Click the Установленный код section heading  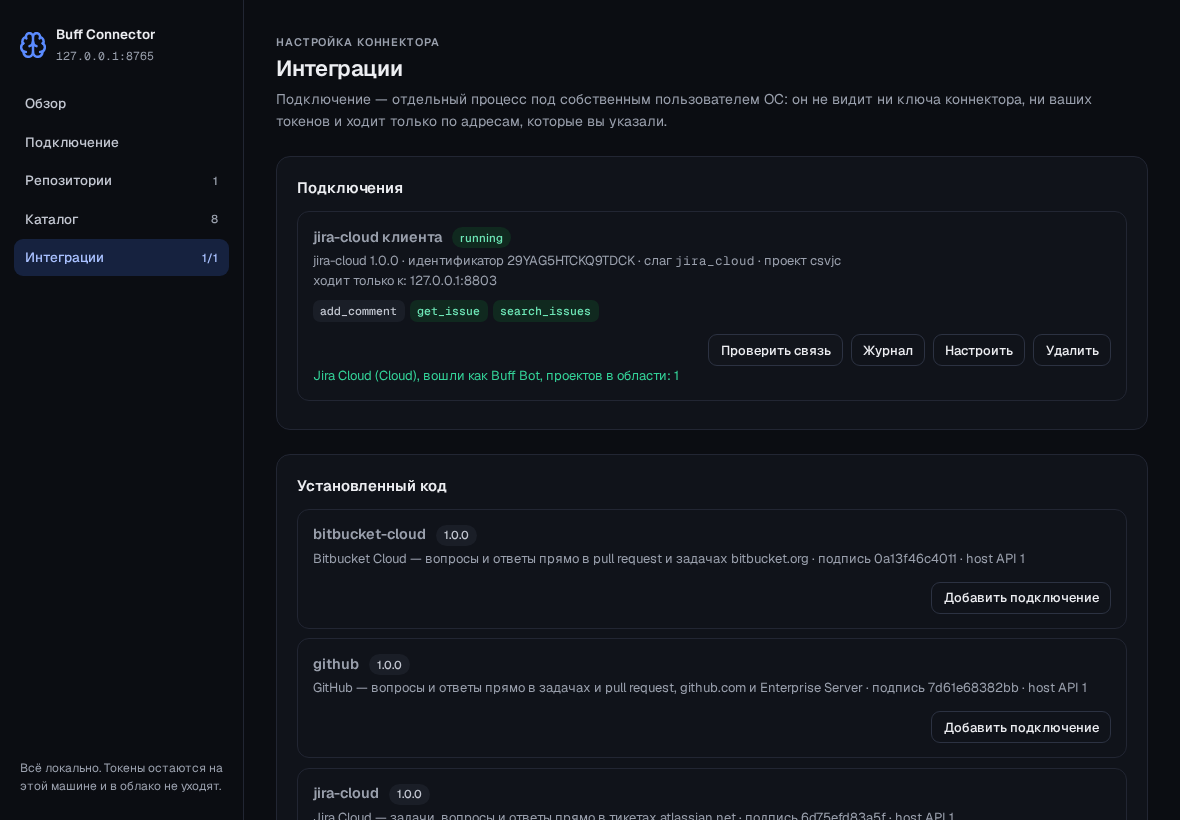pyautogui.click(x=372, y=486)
